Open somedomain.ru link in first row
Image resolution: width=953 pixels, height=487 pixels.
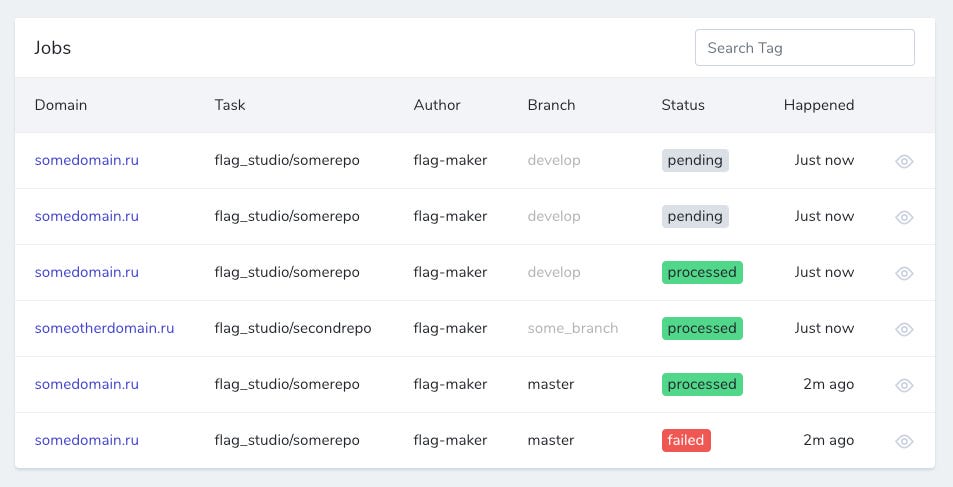click(87, 161)
